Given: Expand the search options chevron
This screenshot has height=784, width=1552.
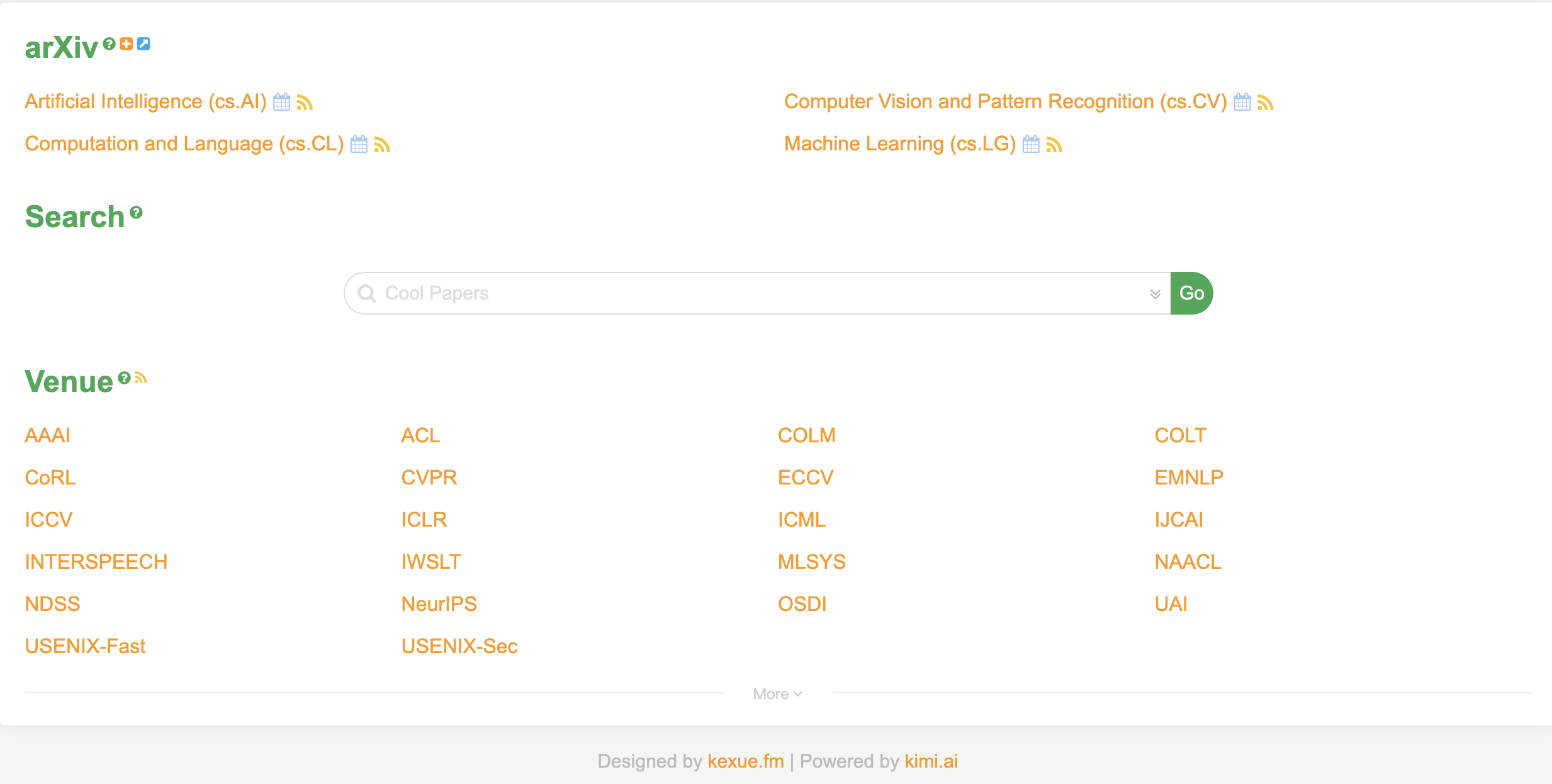Looking at the screenshot, I should point(1155,294).
